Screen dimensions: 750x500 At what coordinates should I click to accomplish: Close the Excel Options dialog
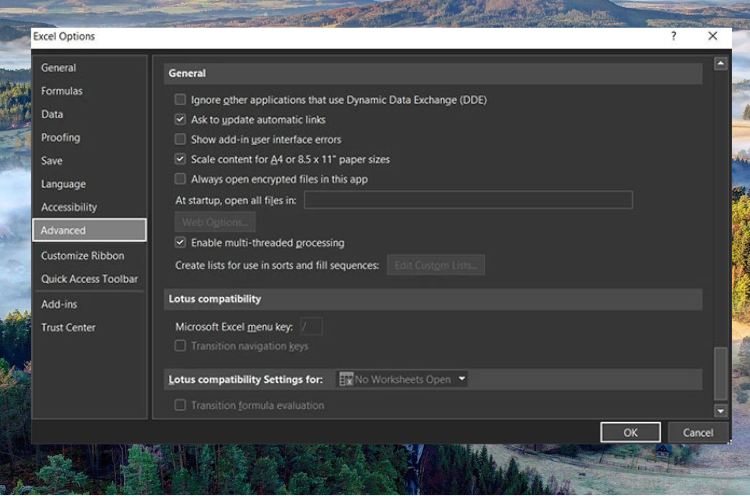[x=713, y=36]
